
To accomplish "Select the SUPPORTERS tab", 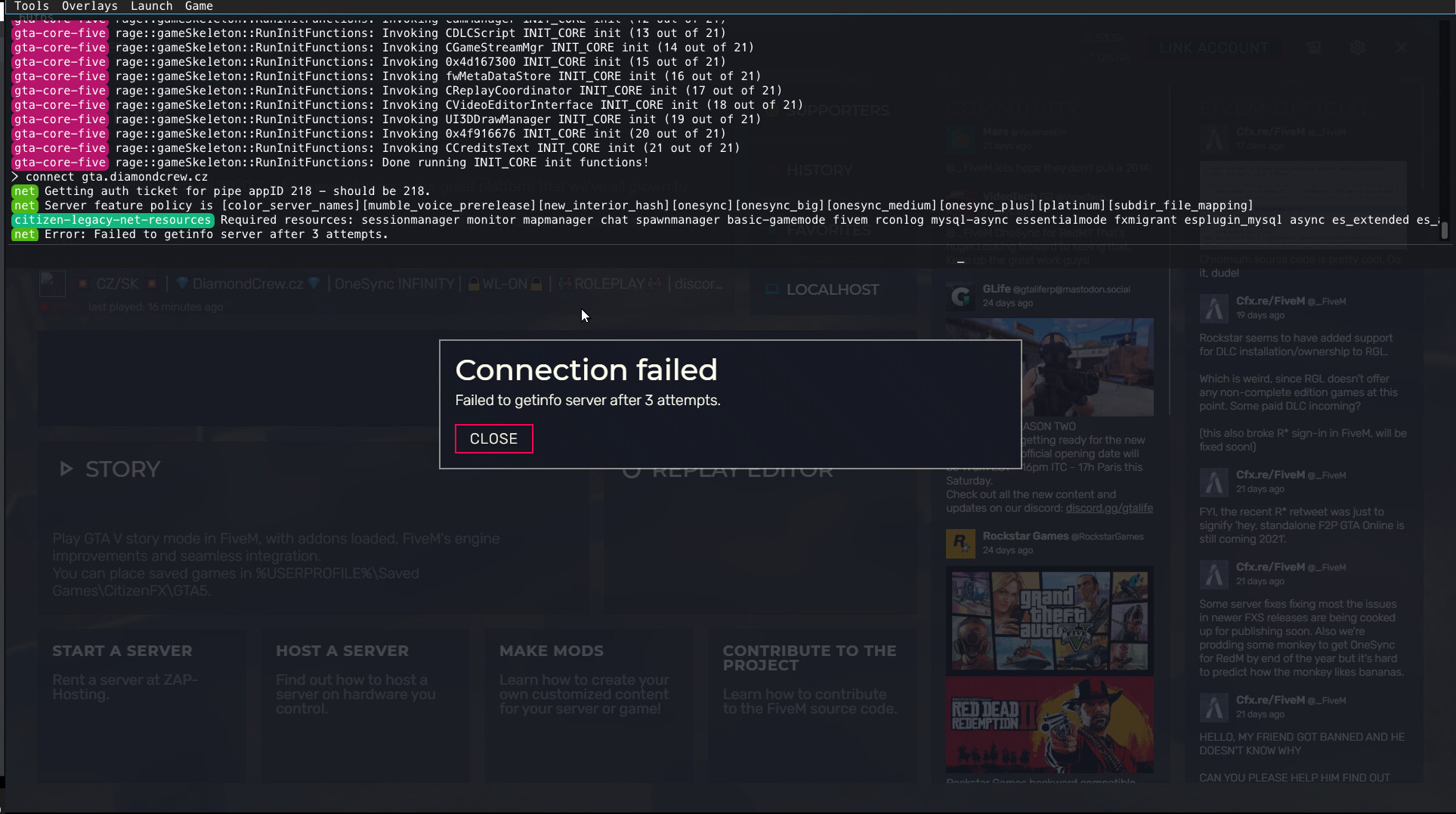I will [x=839, y=110].
